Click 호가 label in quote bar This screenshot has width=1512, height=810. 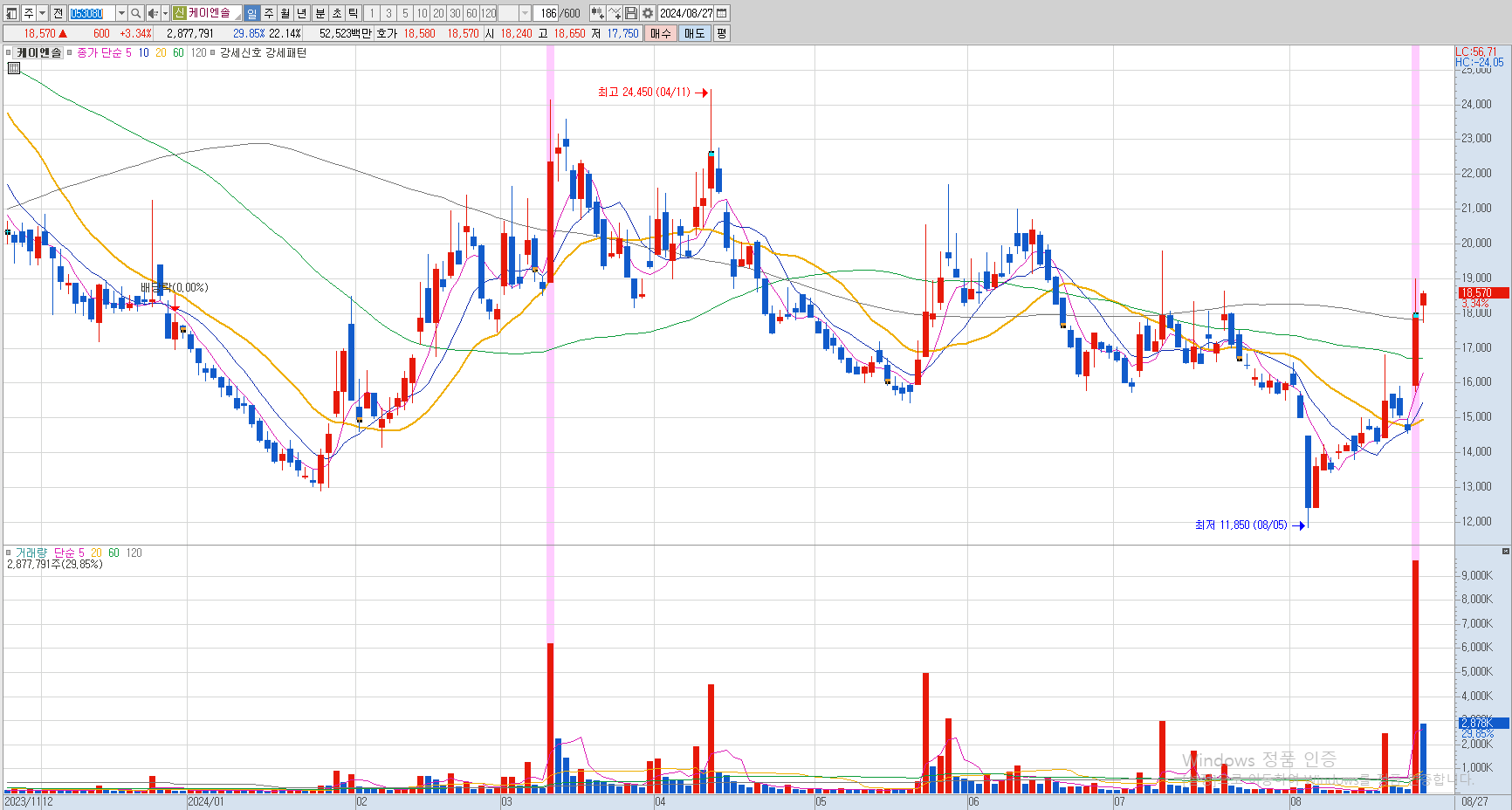pyautogui.click(x=387, y=33)
